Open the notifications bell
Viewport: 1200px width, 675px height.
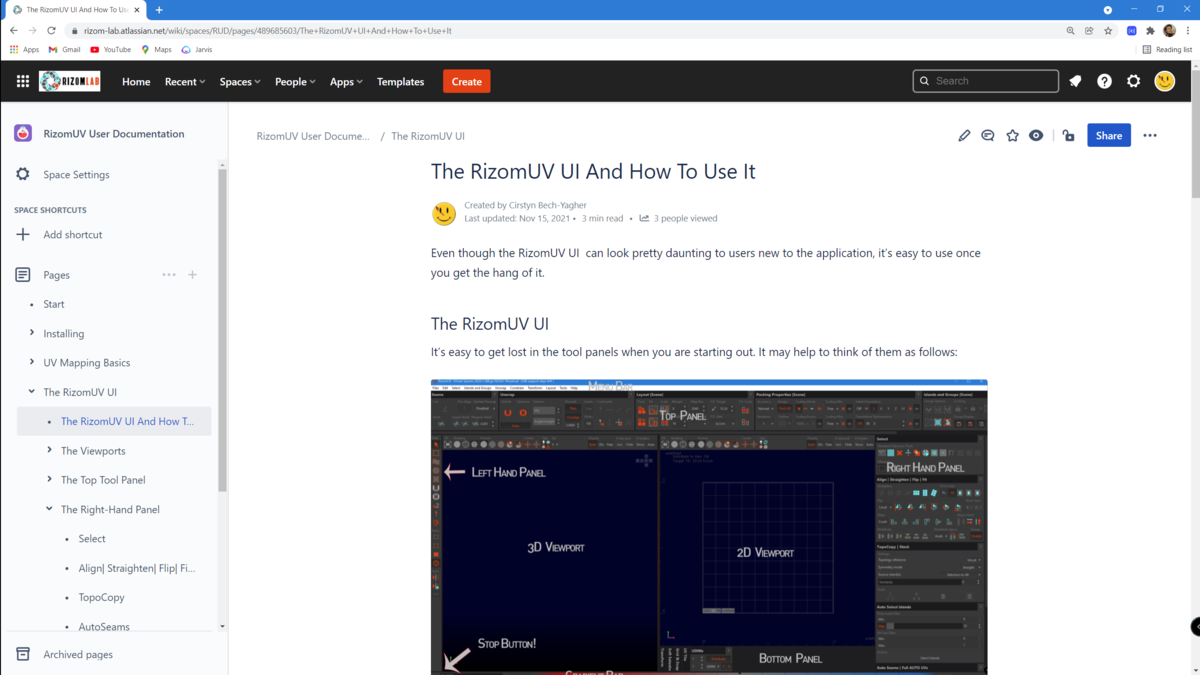[1074, 81]
